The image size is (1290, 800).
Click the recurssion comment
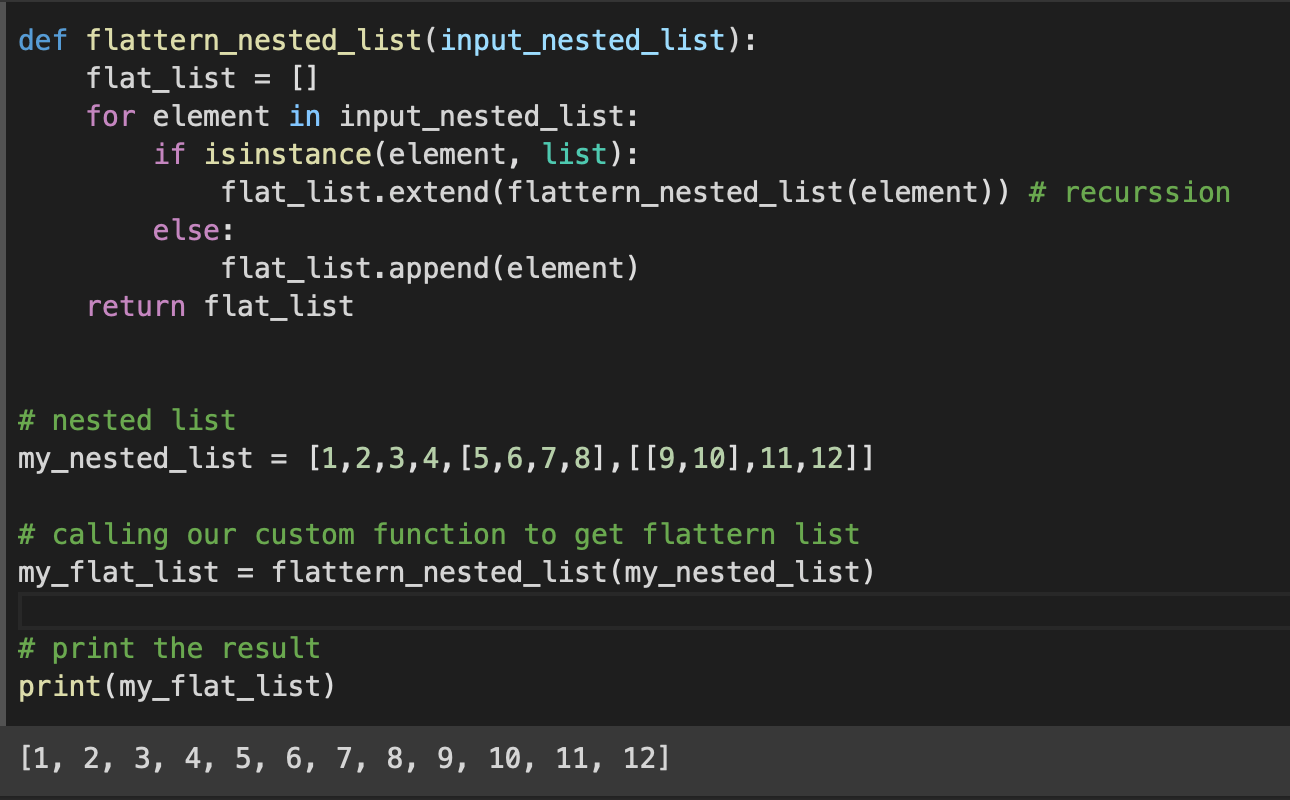tap(1130, 191)
